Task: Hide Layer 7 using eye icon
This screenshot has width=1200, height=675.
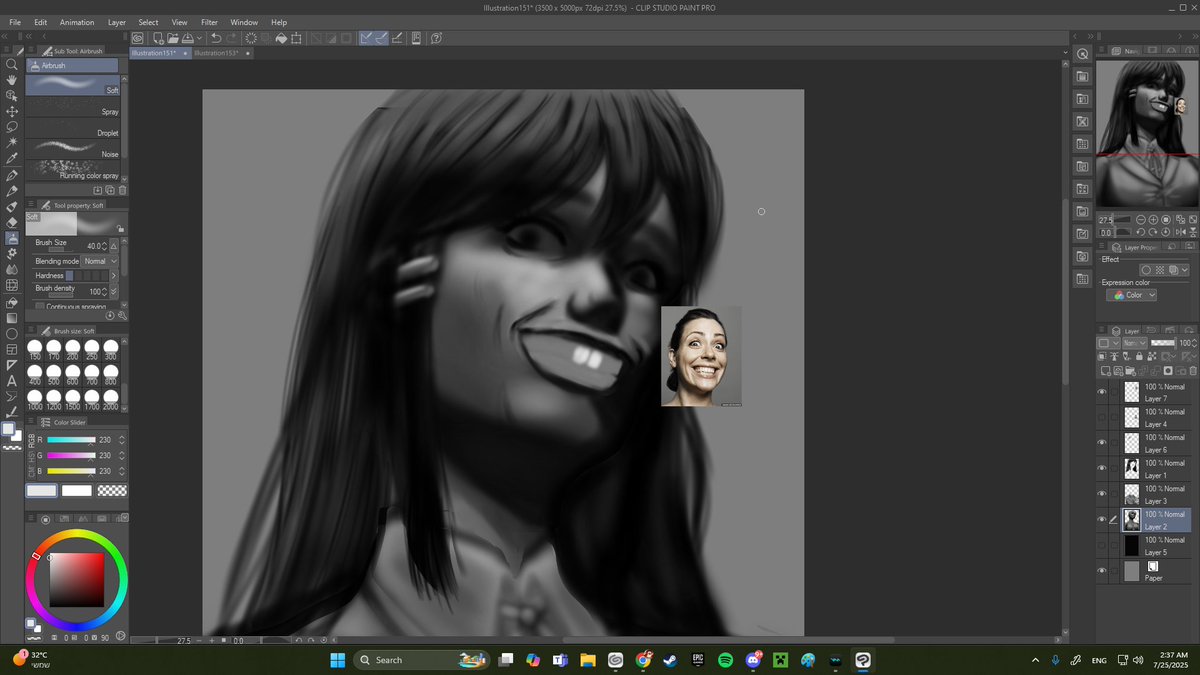Action: pos(1102,392)
